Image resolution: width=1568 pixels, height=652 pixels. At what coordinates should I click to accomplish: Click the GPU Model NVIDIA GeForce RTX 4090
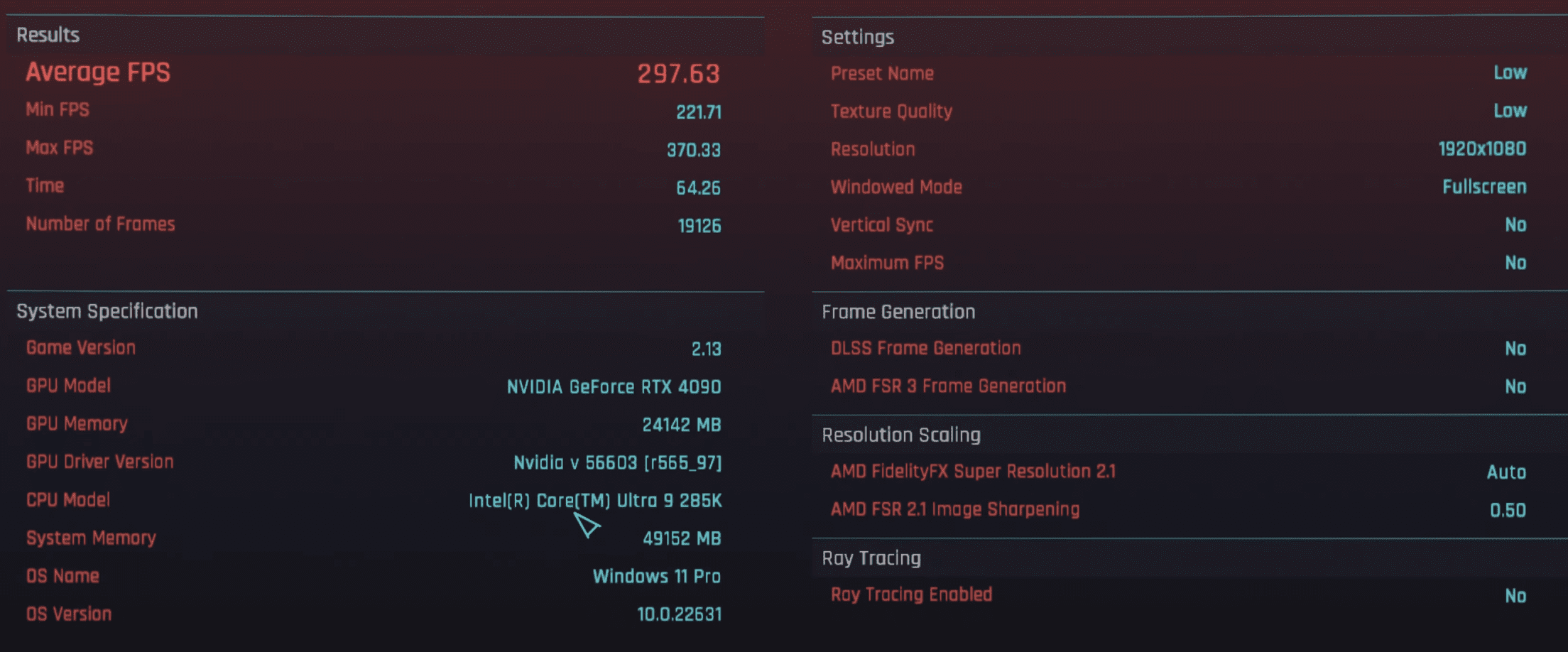614,387
